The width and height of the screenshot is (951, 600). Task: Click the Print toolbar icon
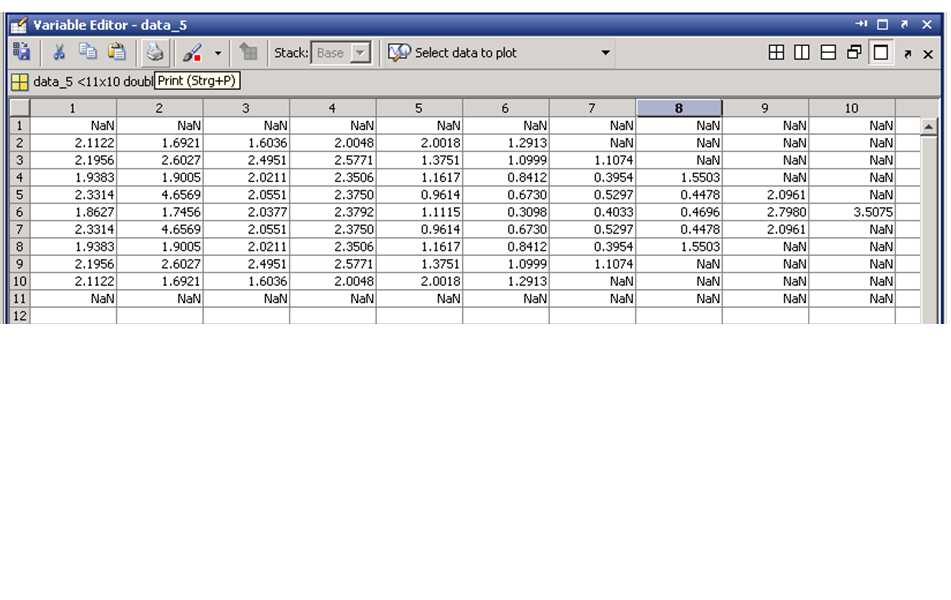pos(154,53)
